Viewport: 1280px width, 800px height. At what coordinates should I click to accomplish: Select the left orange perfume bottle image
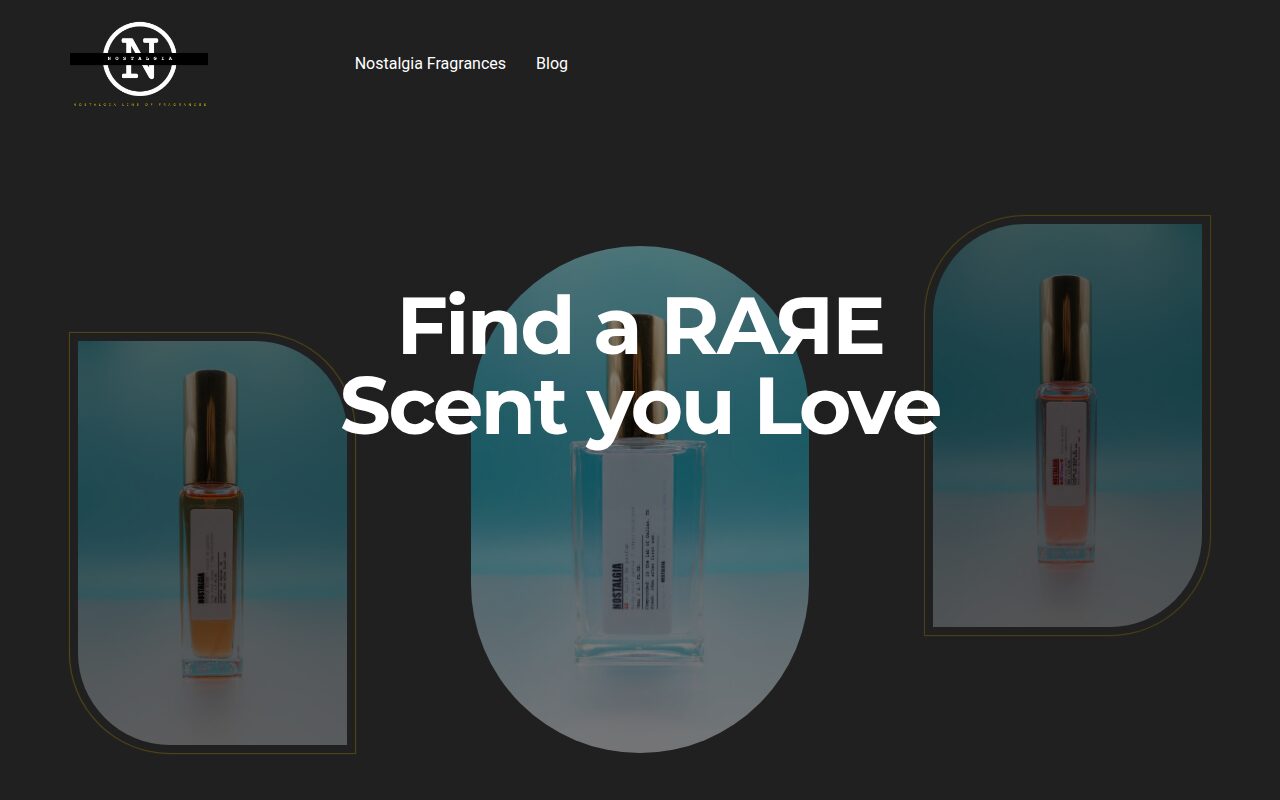point(212,543)
